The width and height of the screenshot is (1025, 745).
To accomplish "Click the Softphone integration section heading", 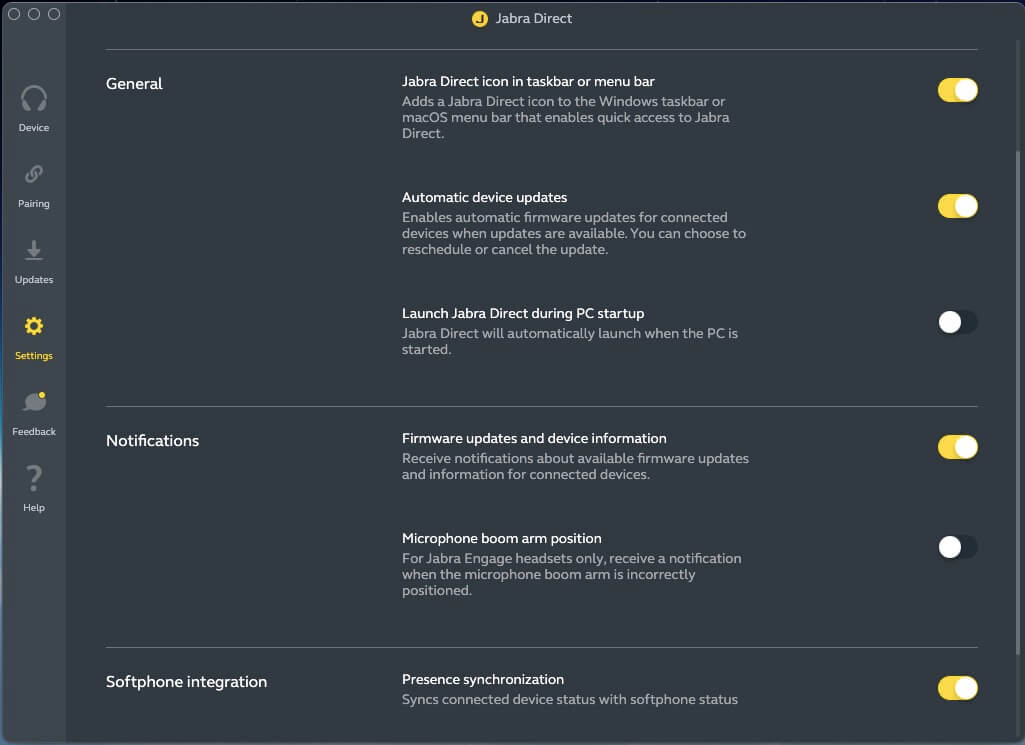I will pyautogui.click(x=186, y=682).
